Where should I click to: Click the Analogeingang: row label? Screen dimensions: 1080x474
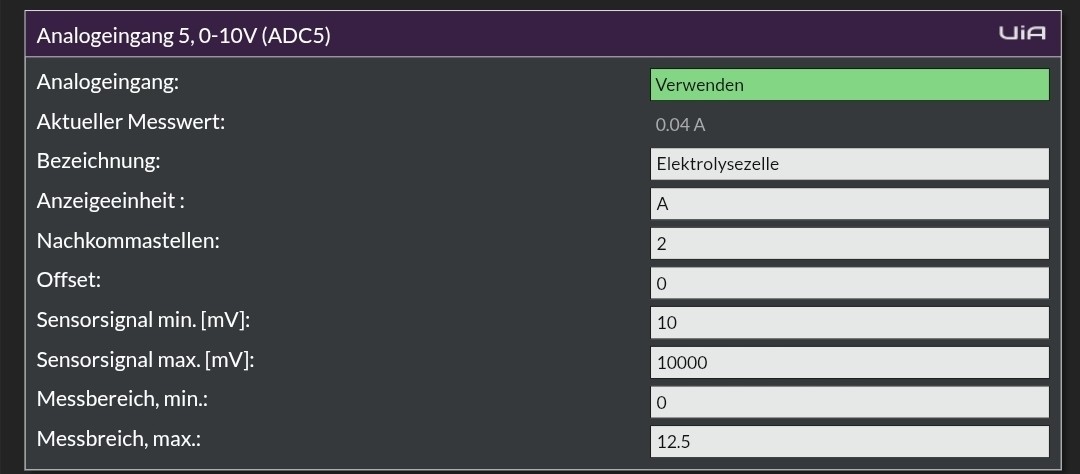(x=107, y=83)
